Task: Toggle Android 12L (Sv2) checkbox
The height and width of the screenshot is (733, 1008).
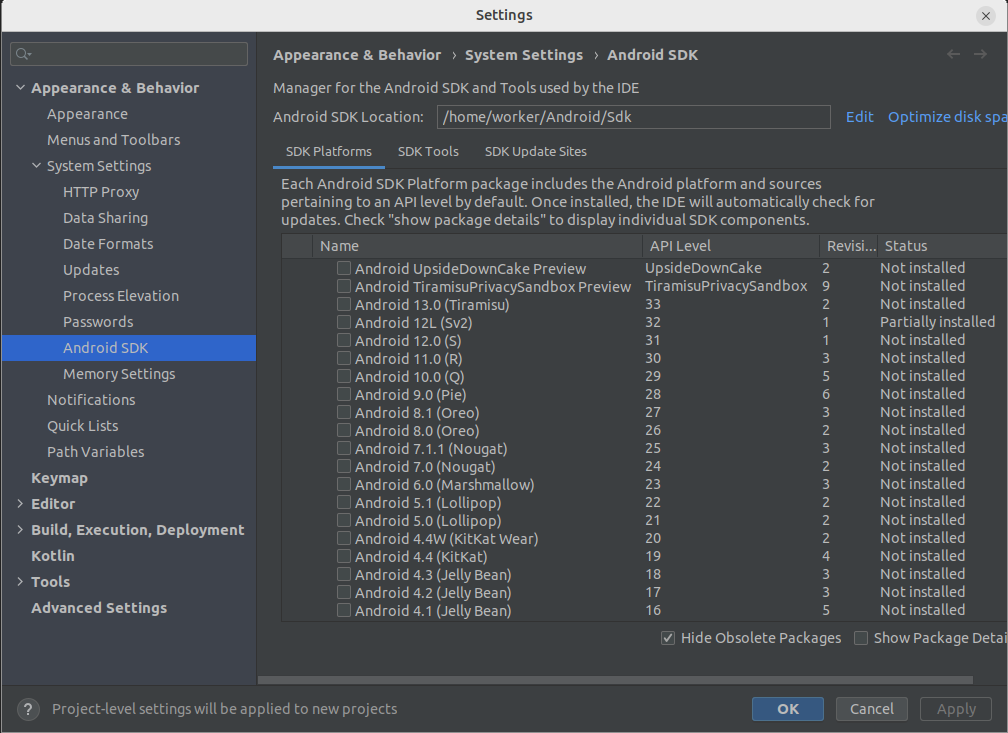Action: coord(344,322)
